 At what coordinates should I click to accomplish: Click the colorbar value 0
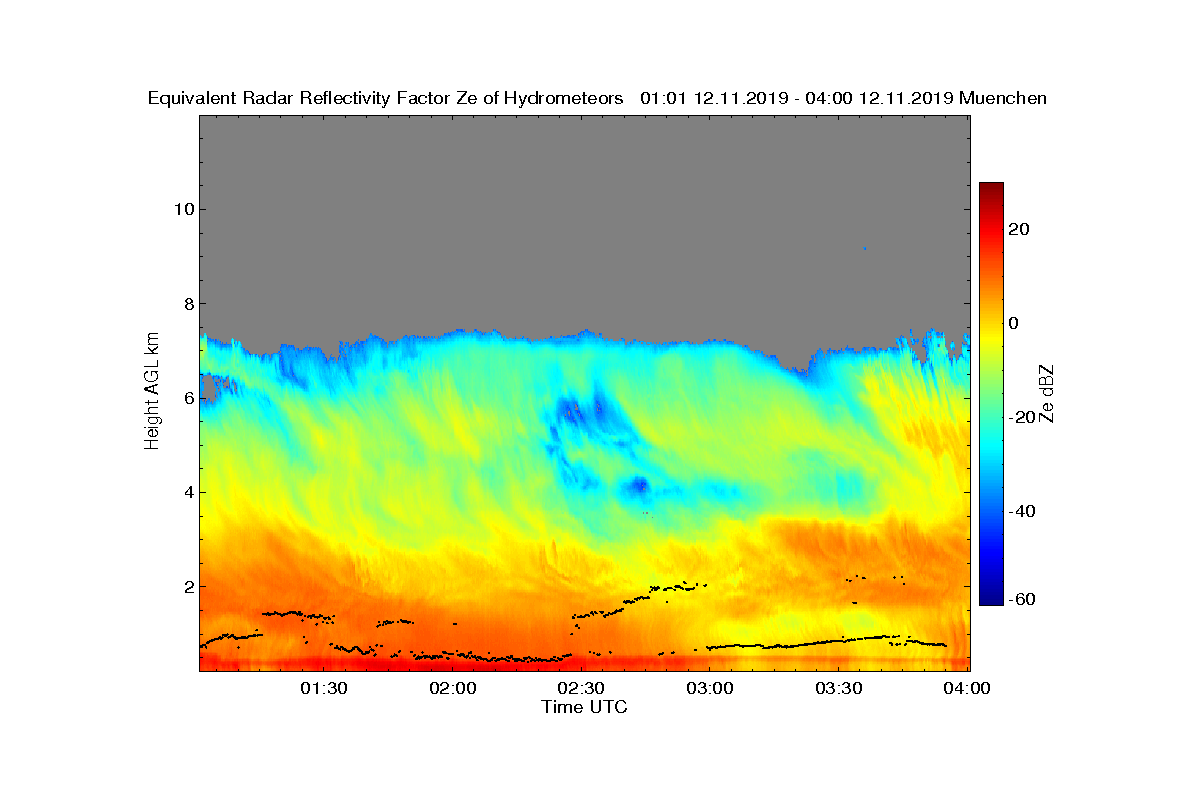pos(1013,323)
